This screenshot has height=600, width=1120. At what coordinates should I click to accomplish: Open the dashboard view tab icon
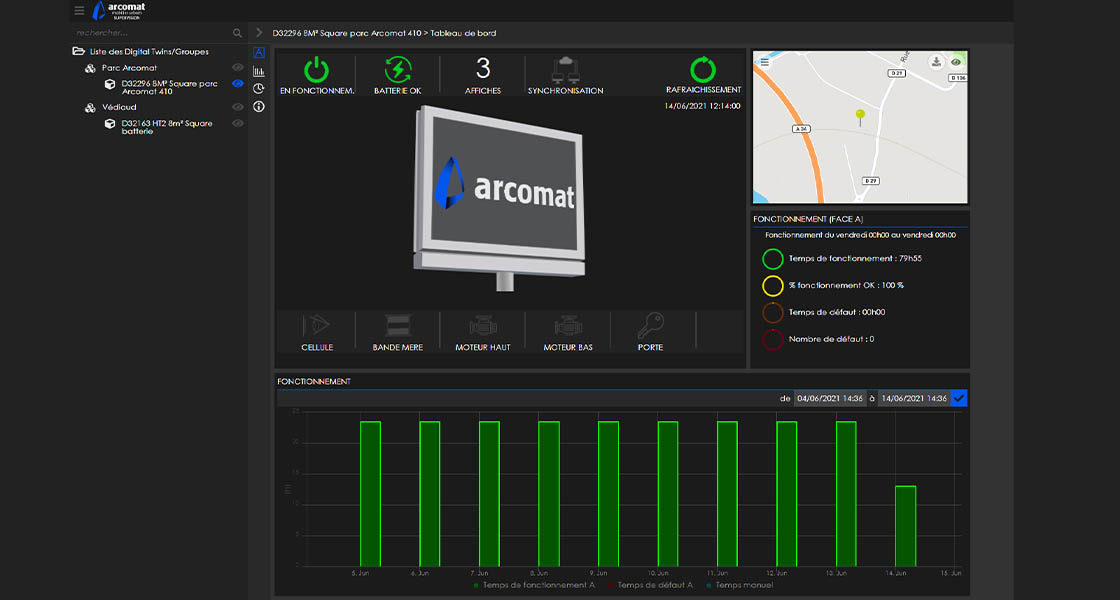click(259, 53)
